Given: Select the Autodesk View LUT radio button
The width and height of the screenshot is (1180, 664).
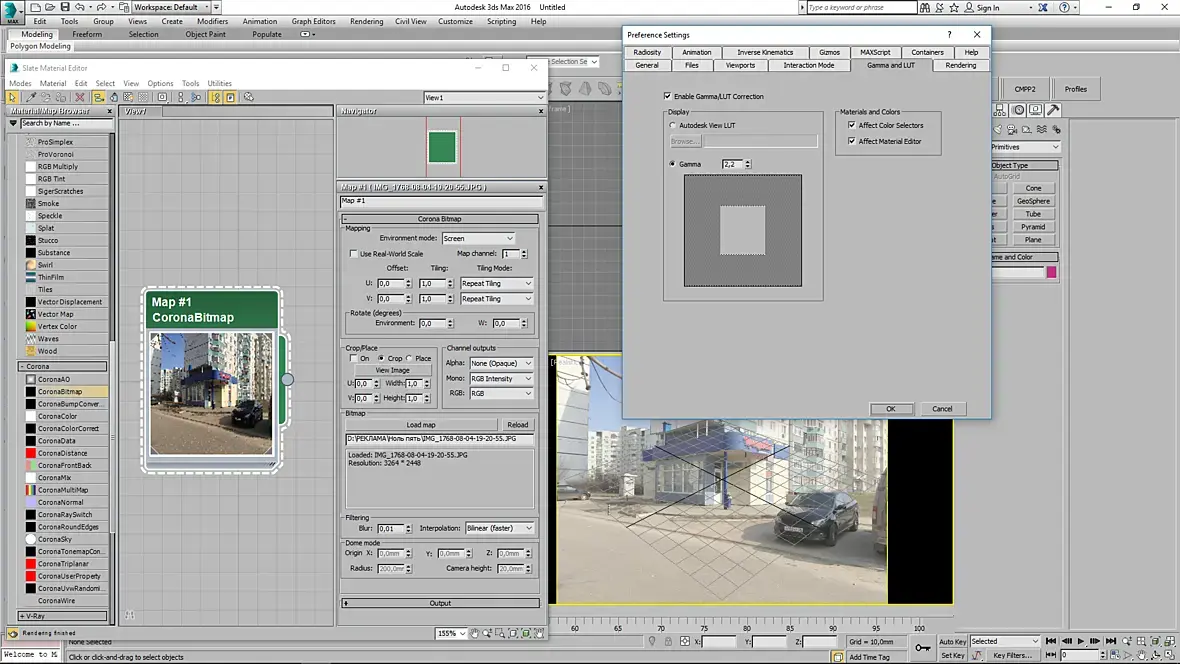Looking at the screenshot, I should [673, 125].
